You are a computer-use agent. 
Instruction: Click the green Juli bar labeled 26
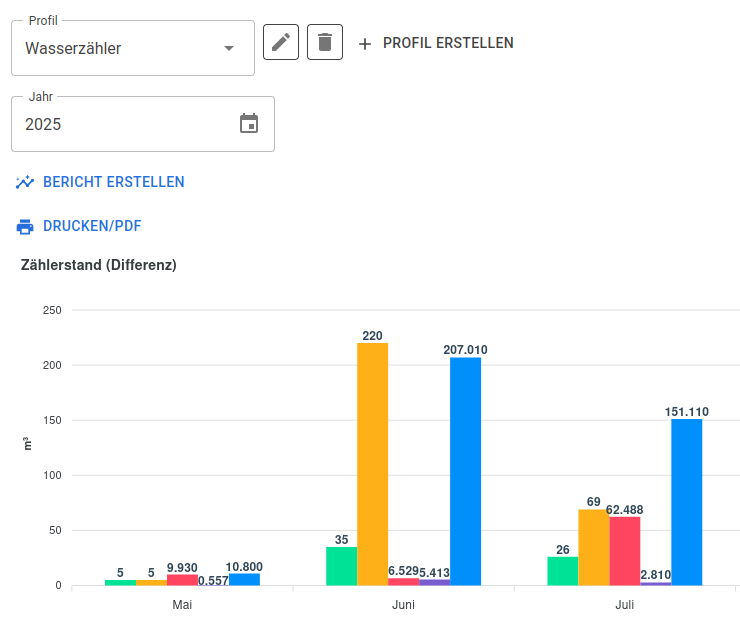point(563,571)
